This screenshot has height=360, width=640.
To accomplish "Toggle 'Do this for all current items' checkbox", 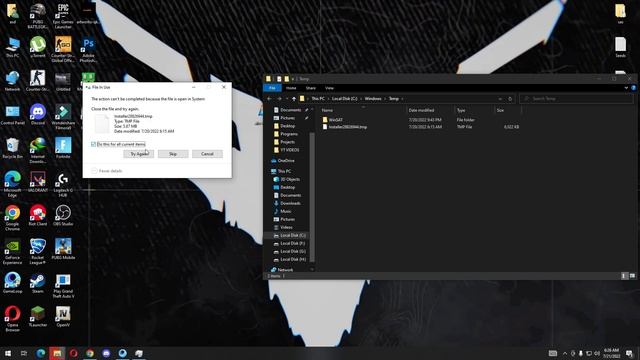I will pos(93,144).
